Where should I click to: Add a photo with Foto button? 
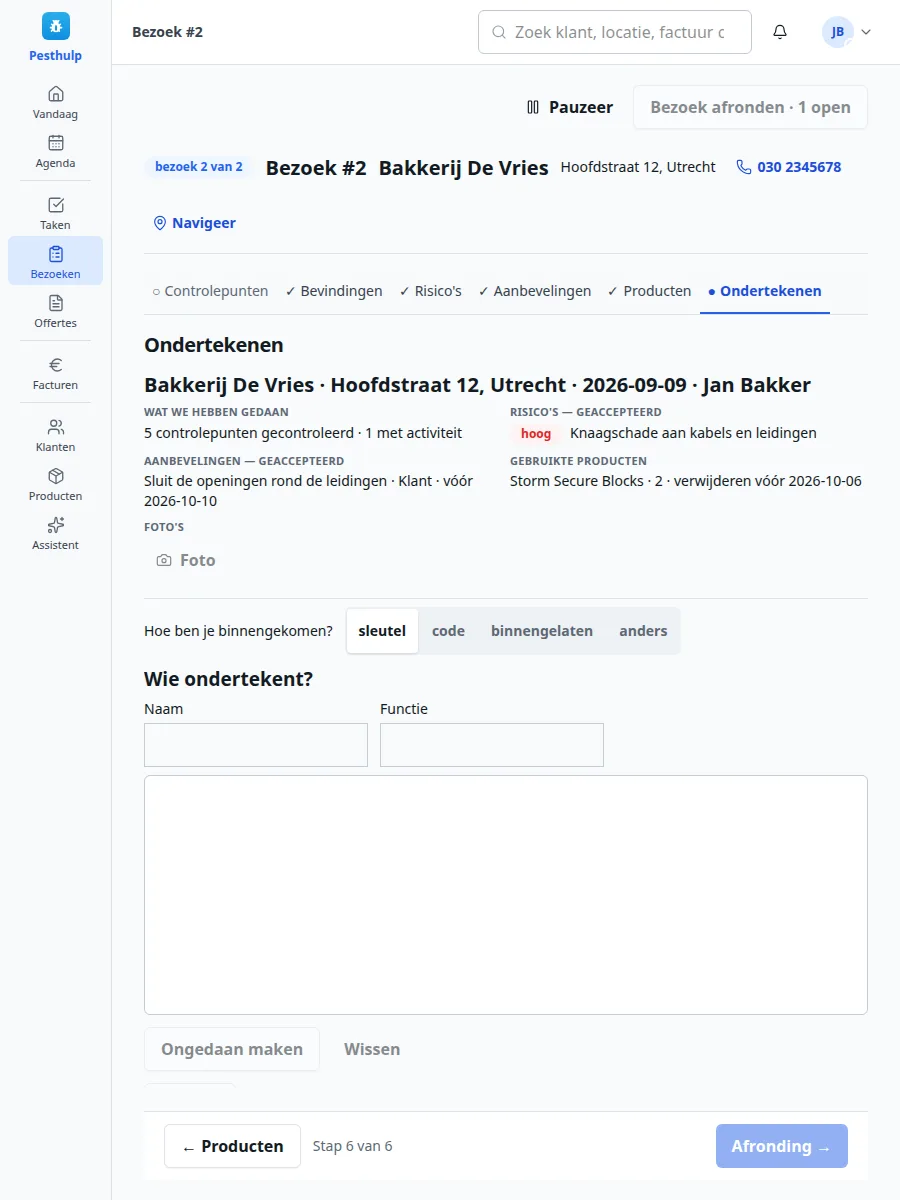tap(186, 560)
